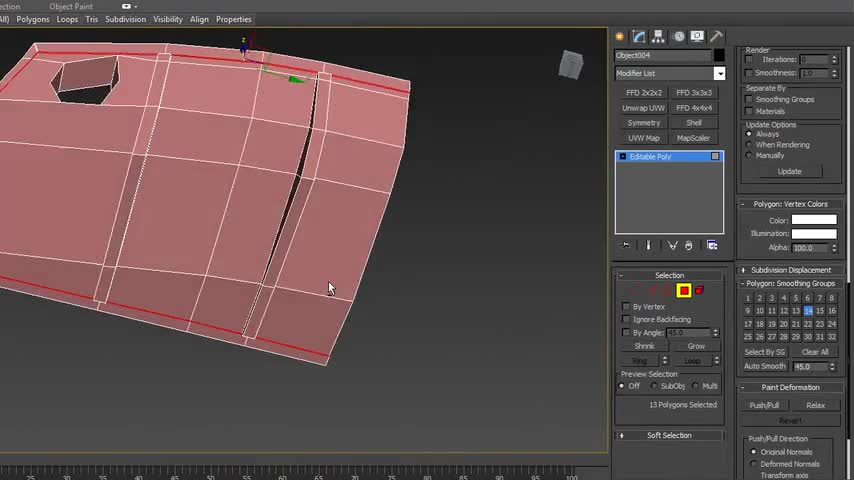Select the When Rendering radio option
The image size is (854, 480).
(x=750, y=145)
